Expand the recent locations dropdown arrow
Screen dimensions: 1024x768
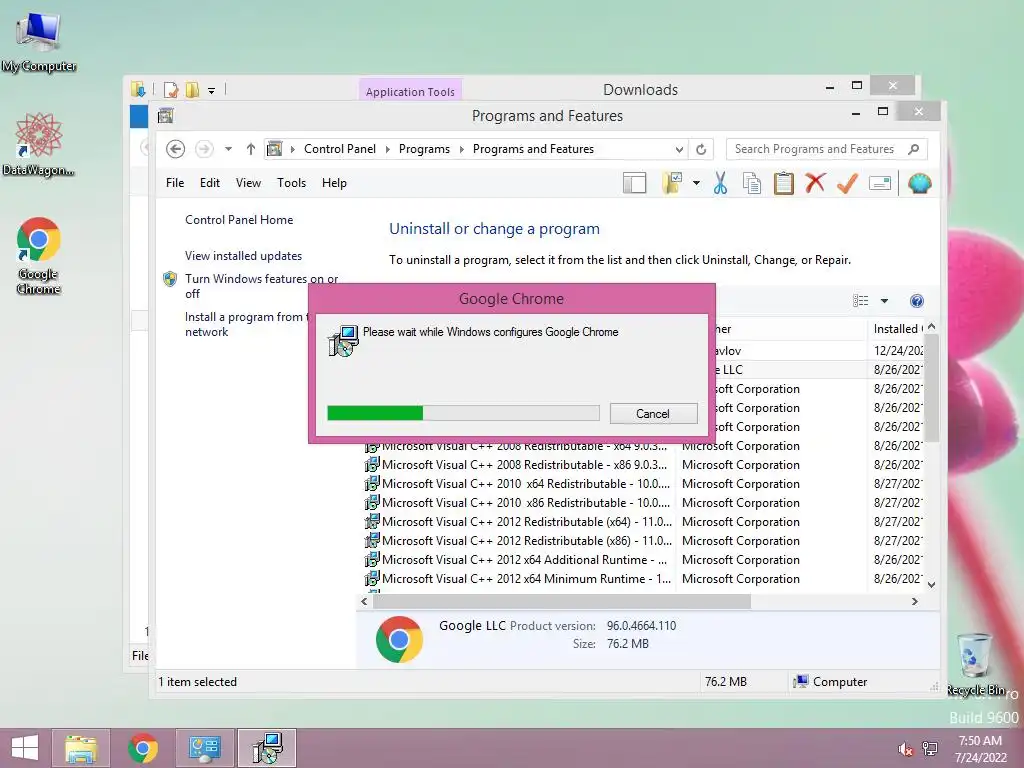point(228,149)
